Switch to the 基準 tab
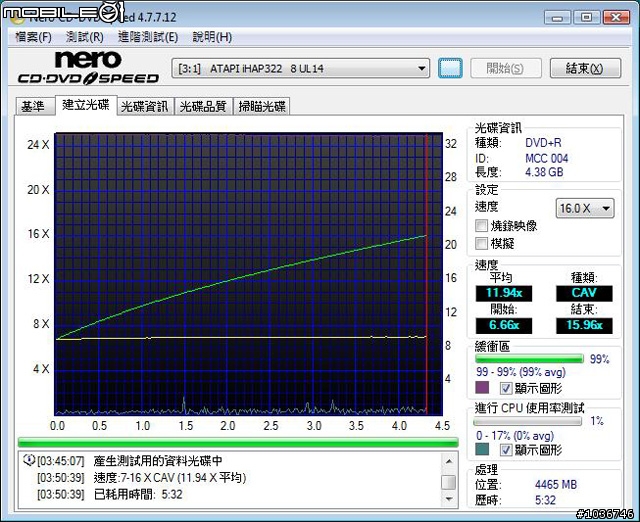This screenshot has height=522, width=640. [x=34, y=107]
